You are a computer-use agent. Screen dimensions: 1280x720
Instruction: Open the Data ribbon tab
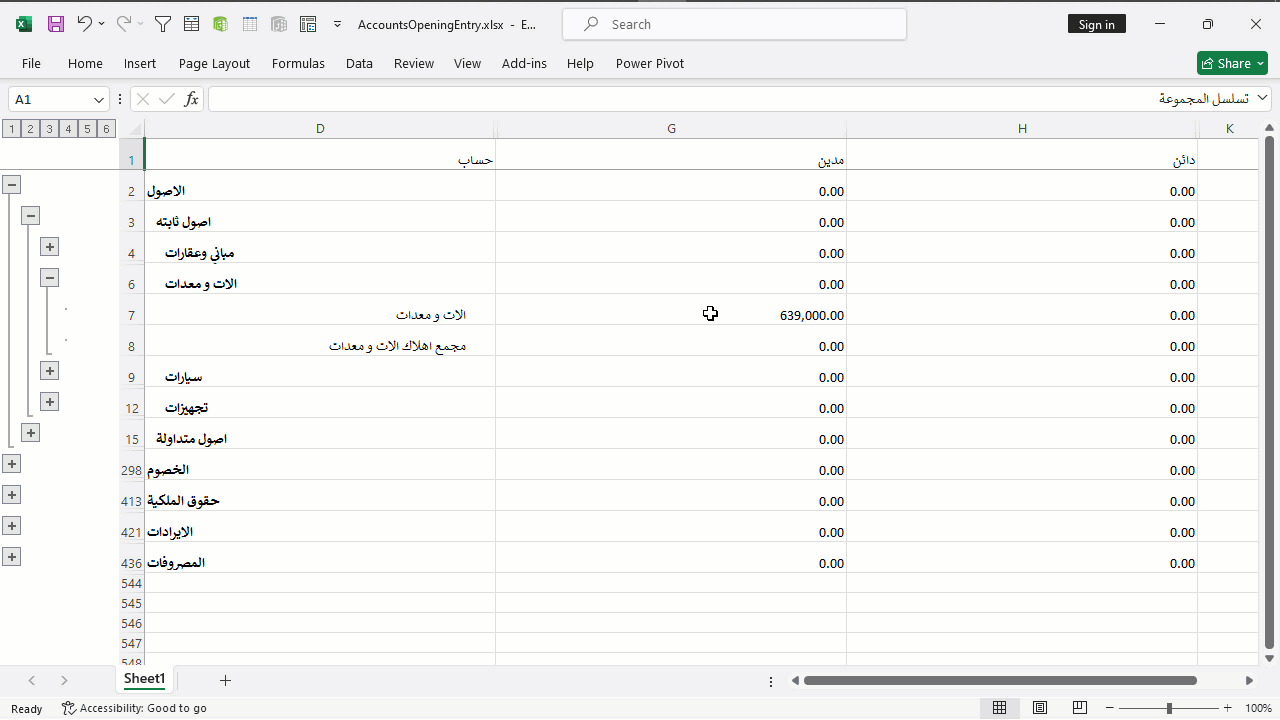pyautogui.click(x=359, y=63)
